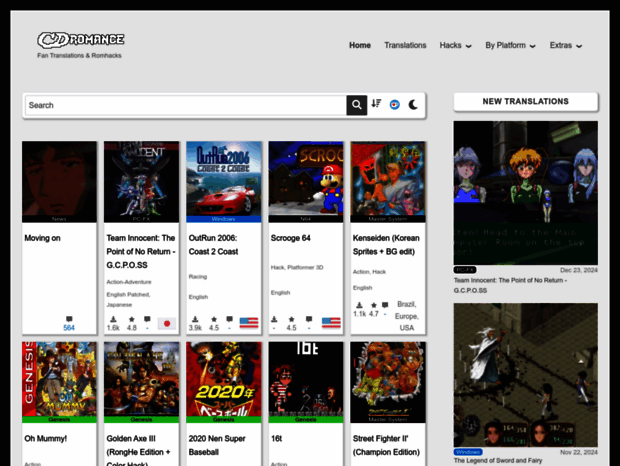This screenshot has height=466, width=620.
Task: Click download icon on Scrooge 64 card
Action: point(274,319)
